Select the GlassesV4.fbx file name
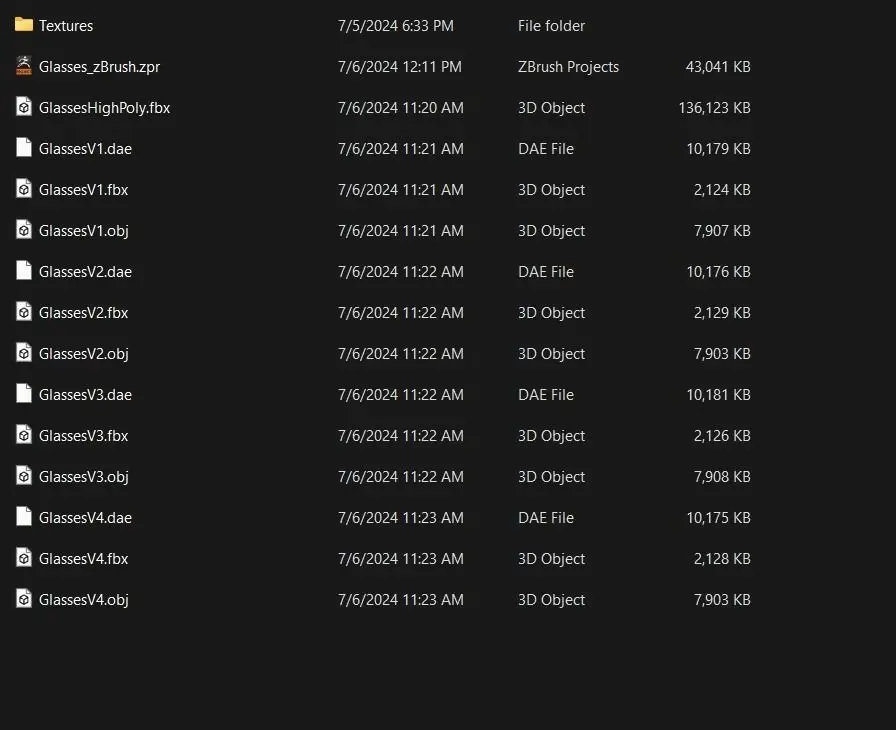Screen dimensions: 896x730 [84, 558]
